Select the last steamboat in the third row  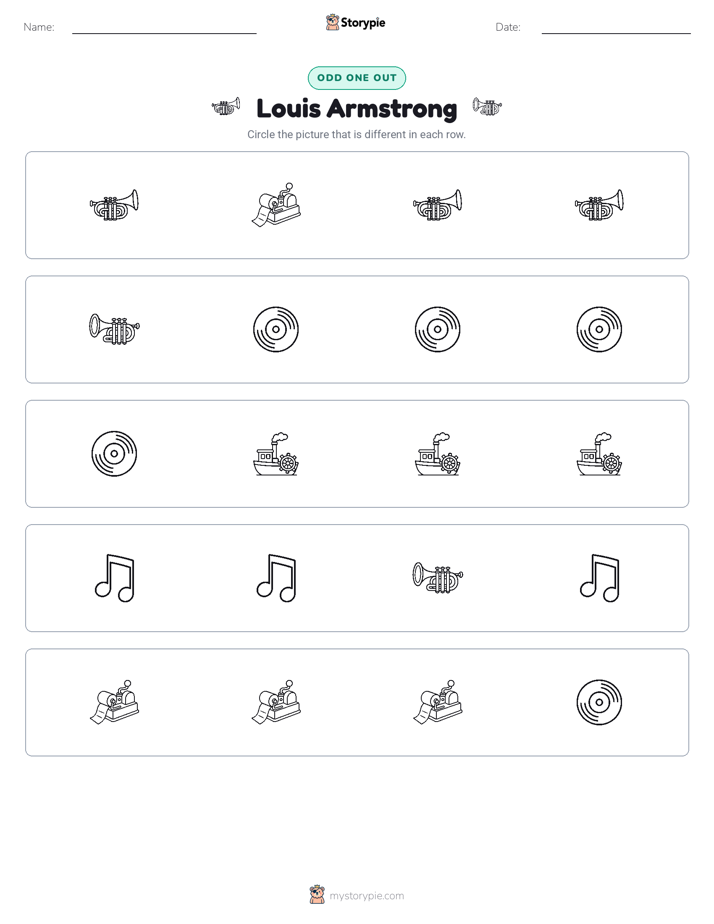click(599, 454)
